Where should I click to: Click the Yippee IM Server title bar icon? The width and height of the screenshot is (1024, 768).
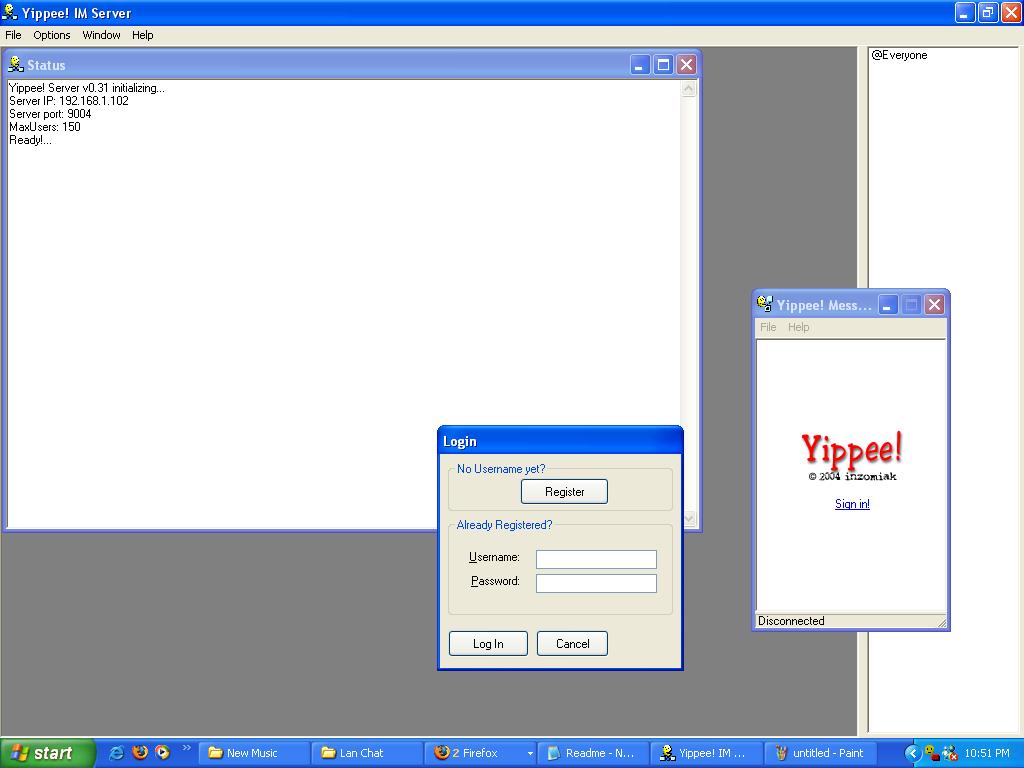[x=10, y=13]
